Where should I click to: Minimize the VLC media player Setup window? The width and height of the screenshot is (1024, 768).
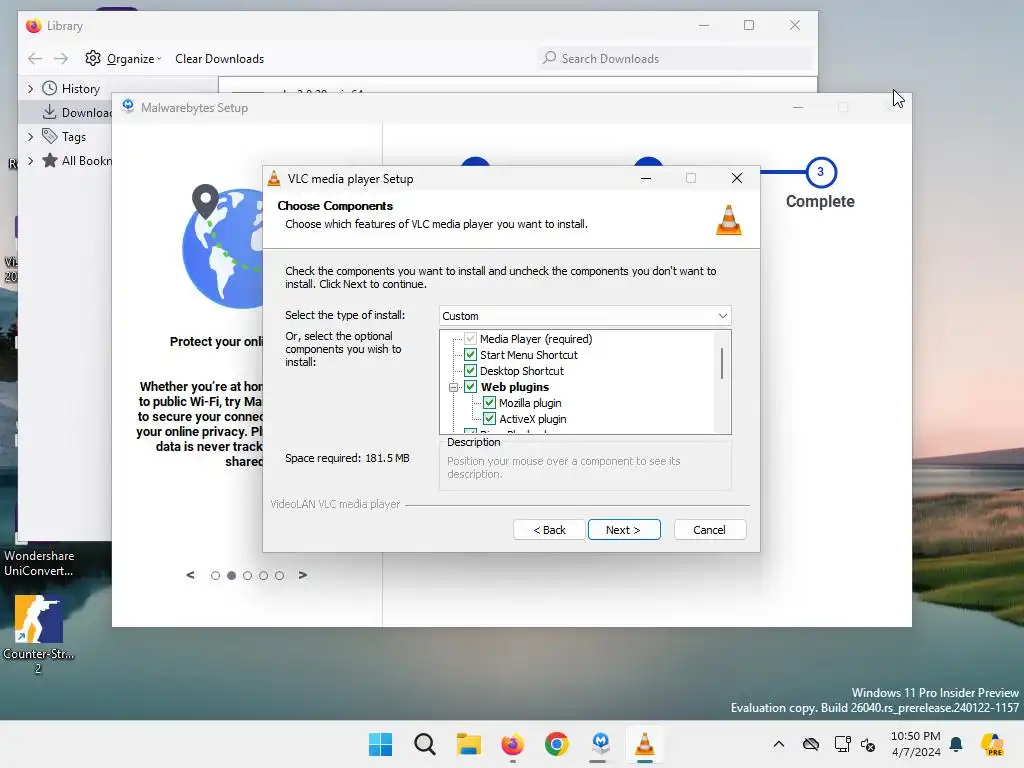(646, 178)
